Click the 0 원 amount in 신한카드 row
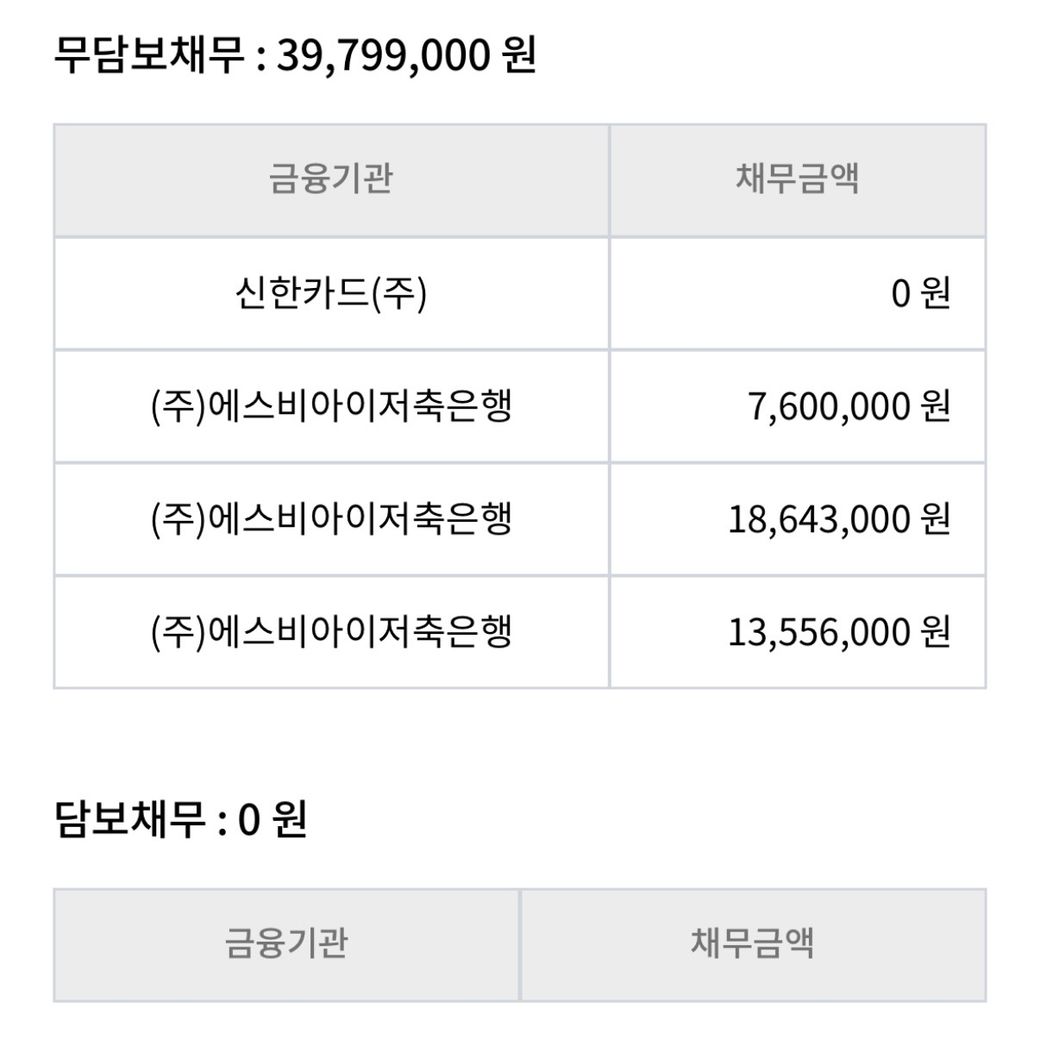The height and width of the screenshot is (1040, 1040). point(920,294)
